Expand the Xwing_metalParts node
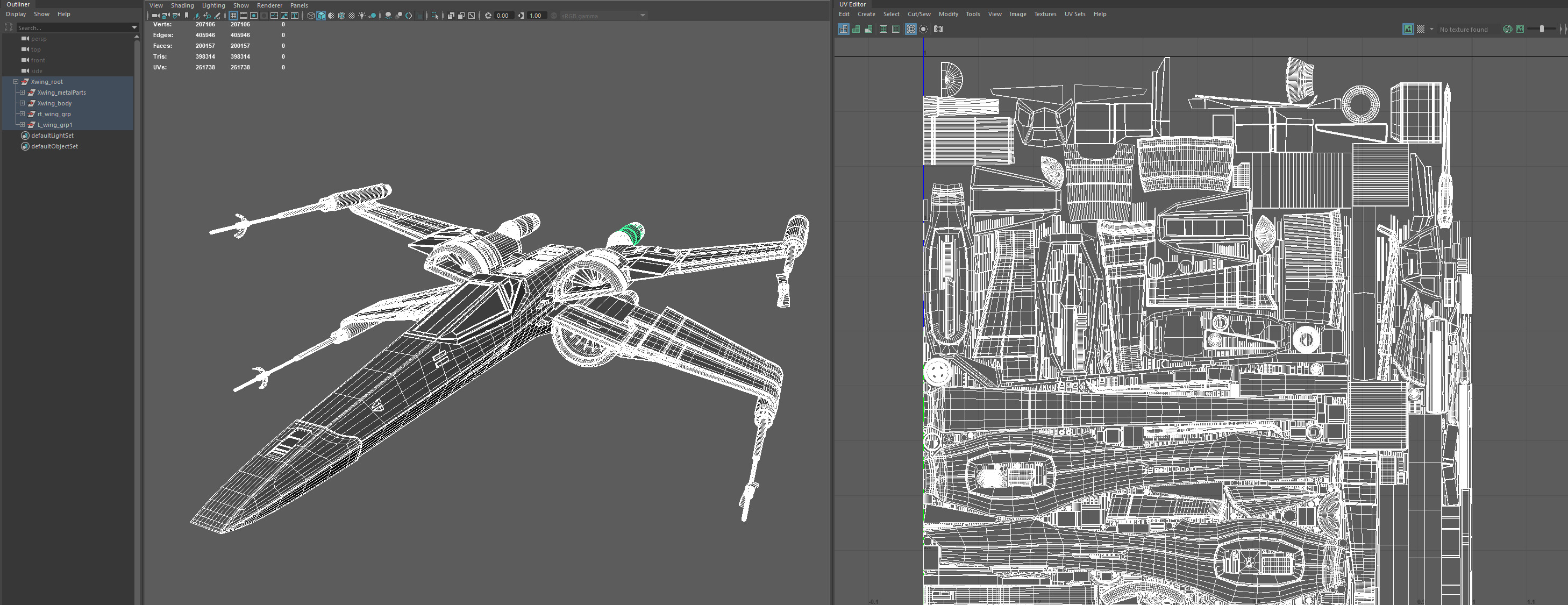The height and width of the screenshot is (605, 1568). pos(22,92)
